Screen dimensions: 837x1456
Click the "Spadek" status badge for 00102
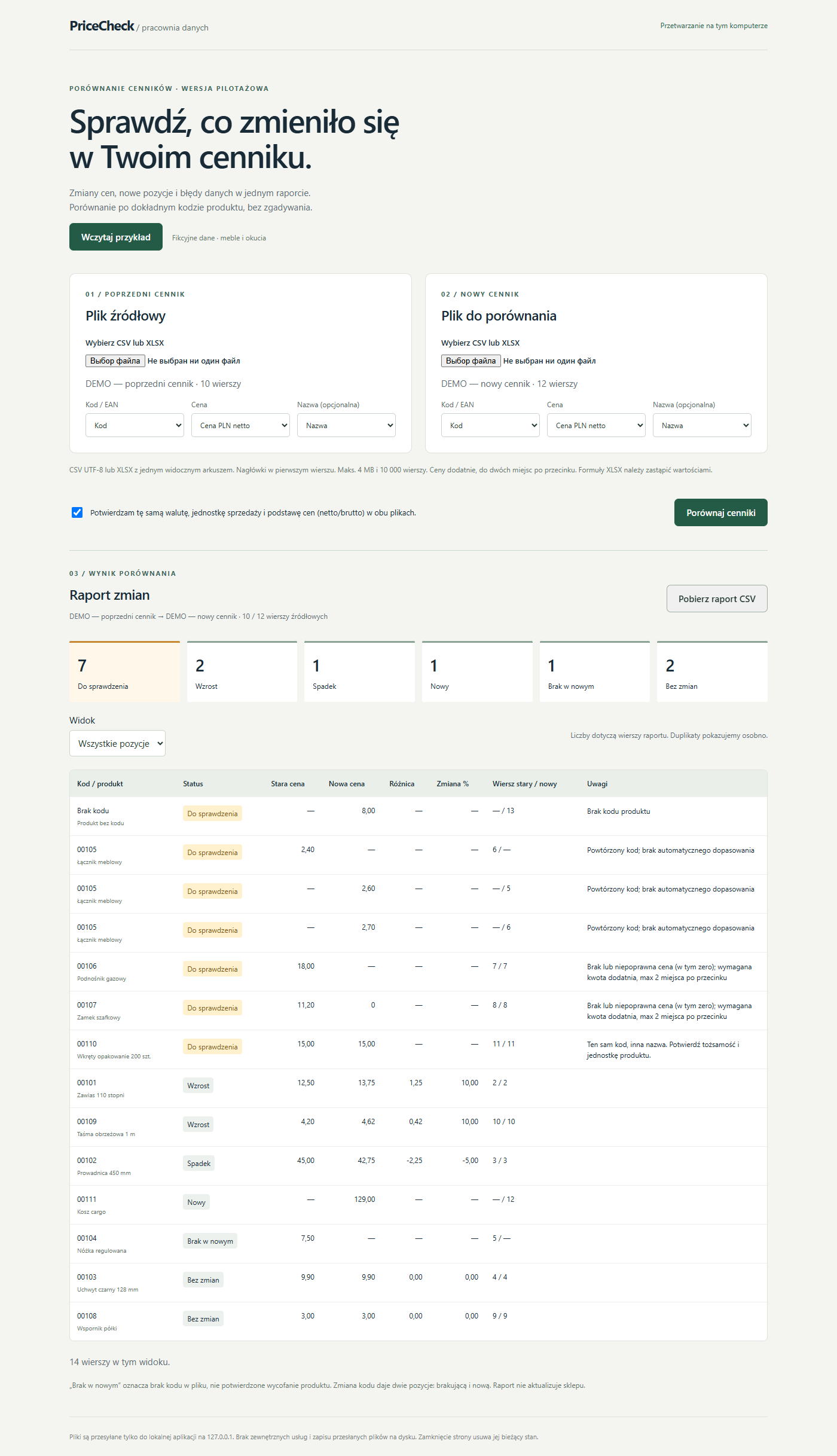pos(199,1163)
